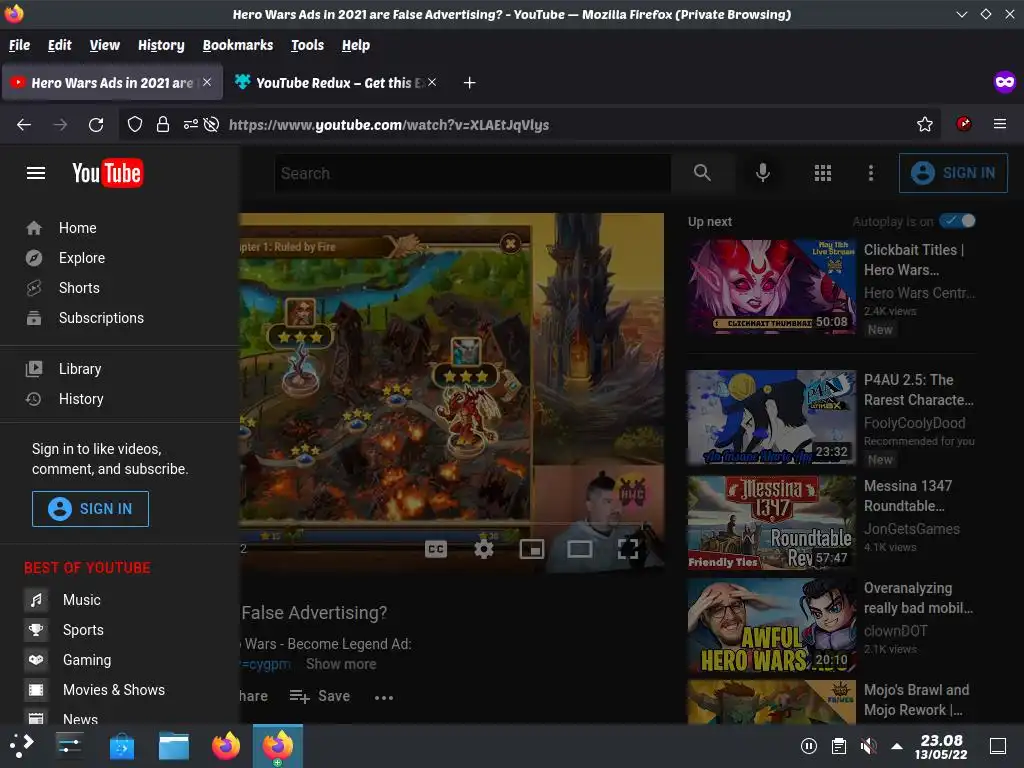The image size is (1024, 768).
Task: Expand description with Show more
Action: point(341,664)
